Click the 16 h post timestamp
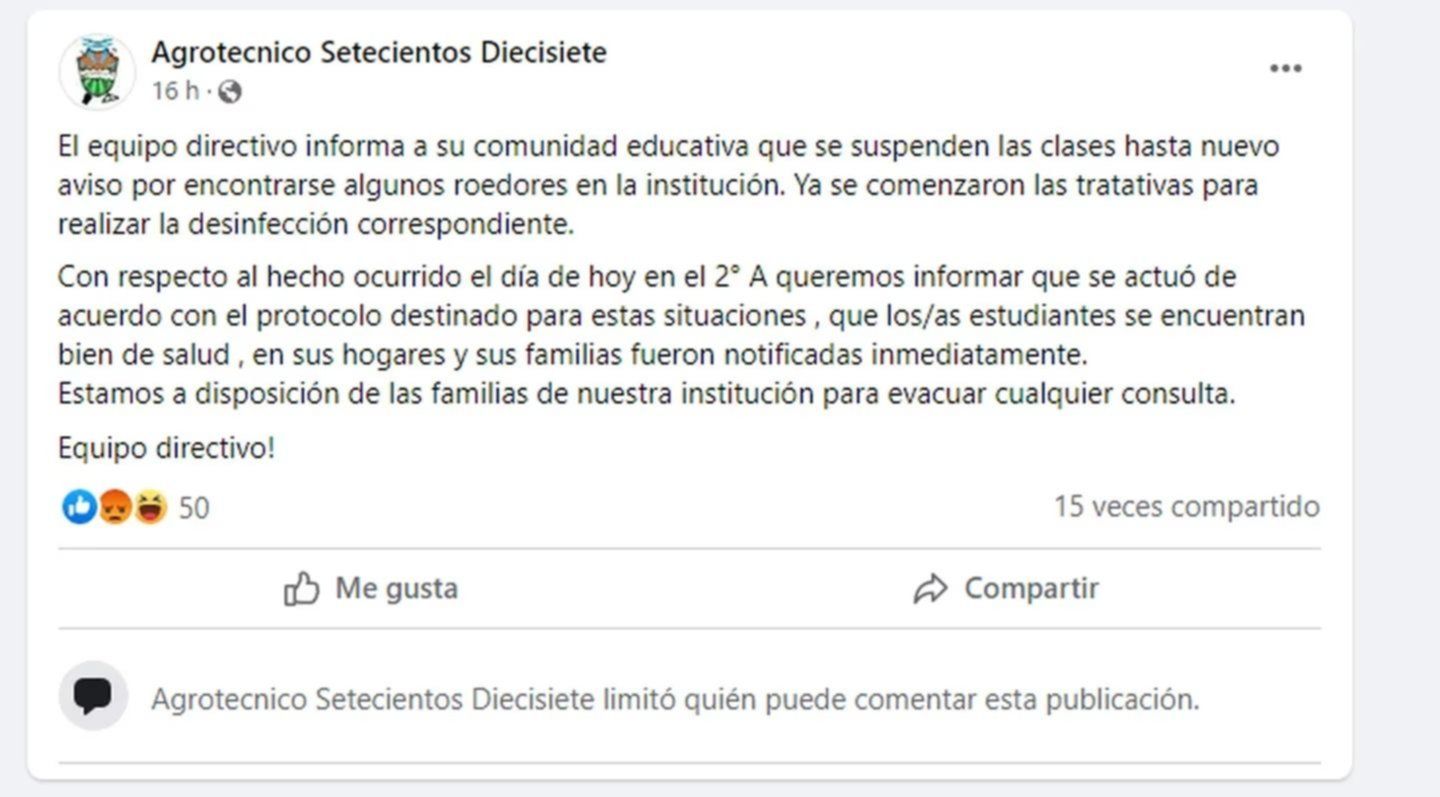Viewport: 1440px width, 797px height. click(x=176, y=91)
